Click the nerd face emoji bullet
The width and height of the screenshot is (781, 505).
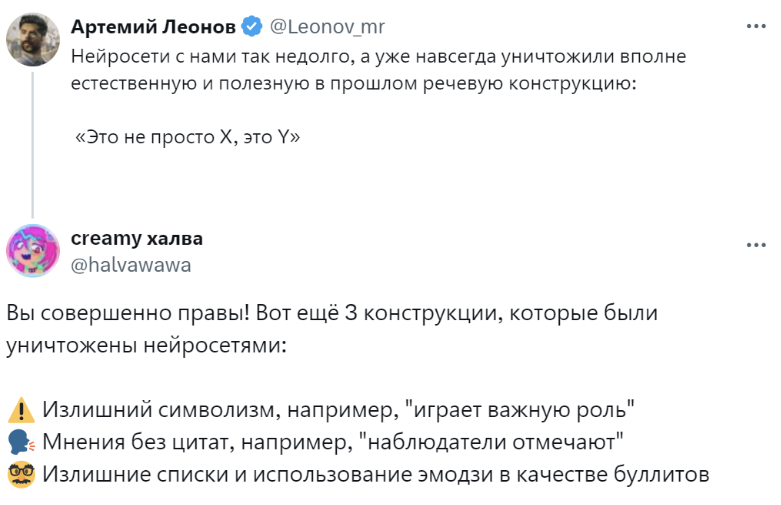pos(20,475)
